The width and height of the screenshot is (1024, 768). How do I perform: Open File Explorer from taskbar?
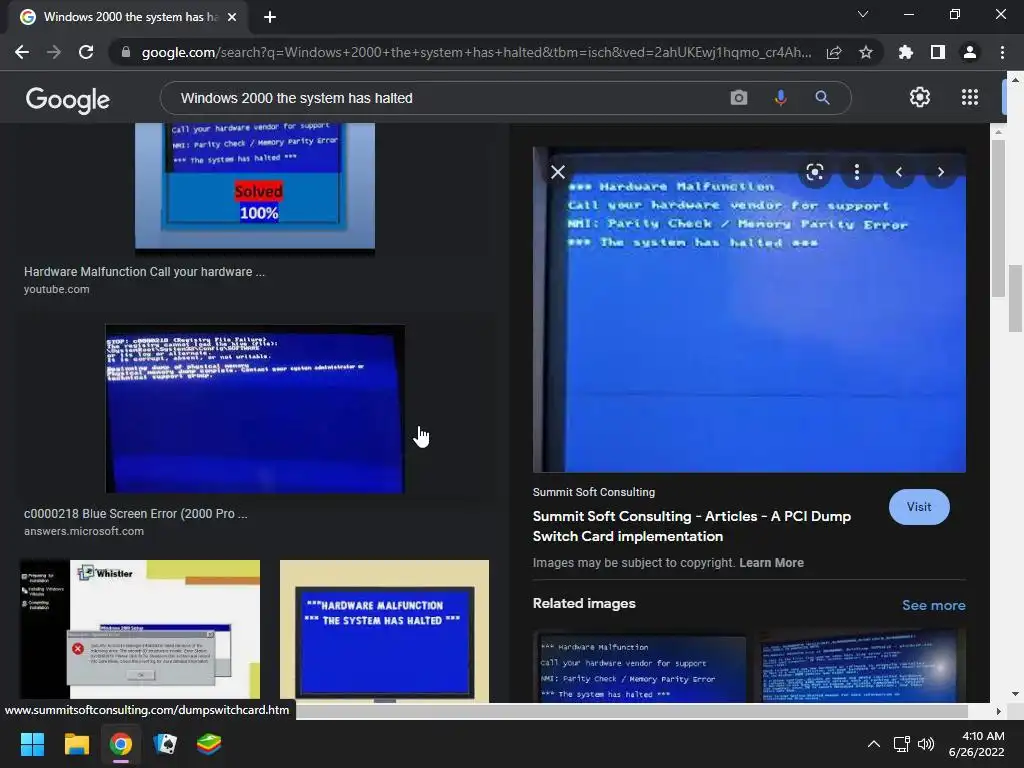(76, 744)
